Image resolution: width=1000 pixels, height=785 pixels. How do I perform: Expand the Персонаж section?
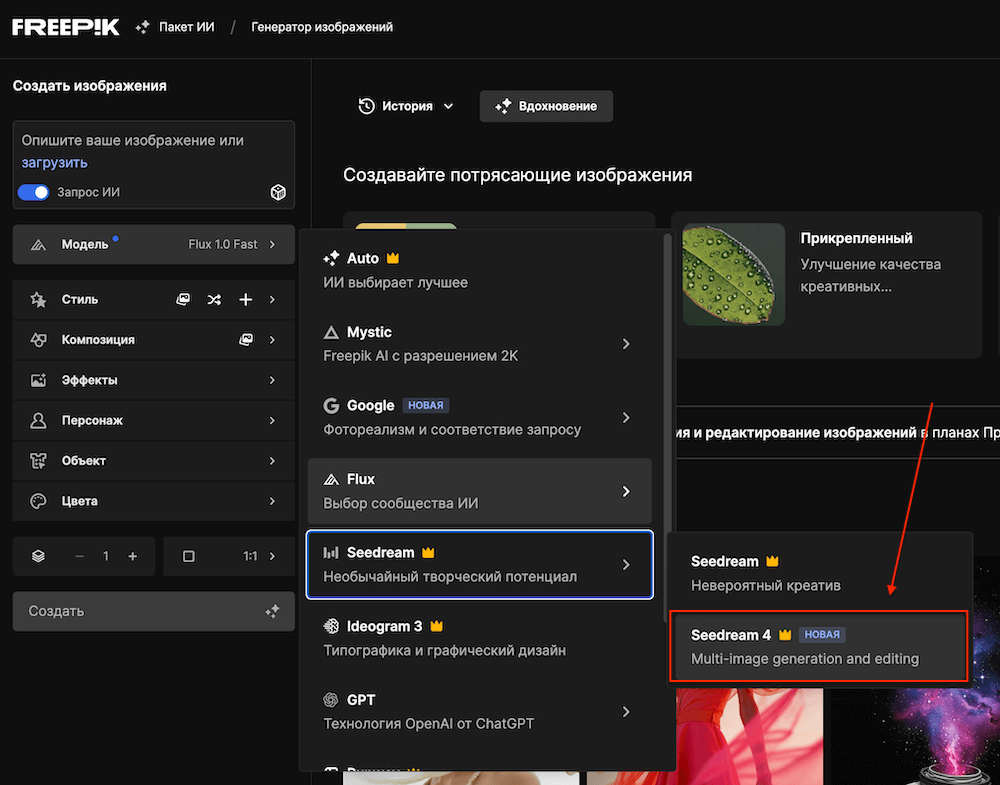[154, 420]
